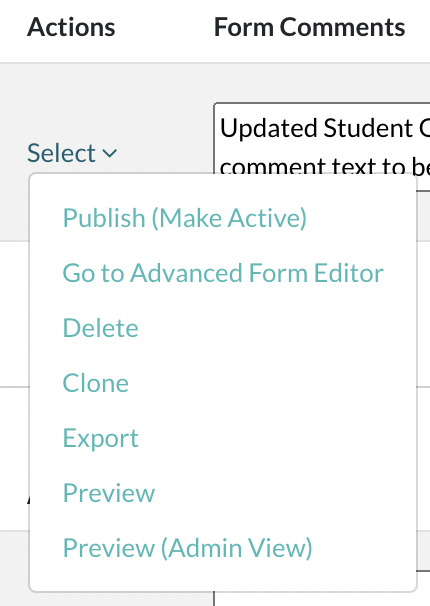Collapse the Select actions dropdown
The image size is (430, 606).
point(72,153)
